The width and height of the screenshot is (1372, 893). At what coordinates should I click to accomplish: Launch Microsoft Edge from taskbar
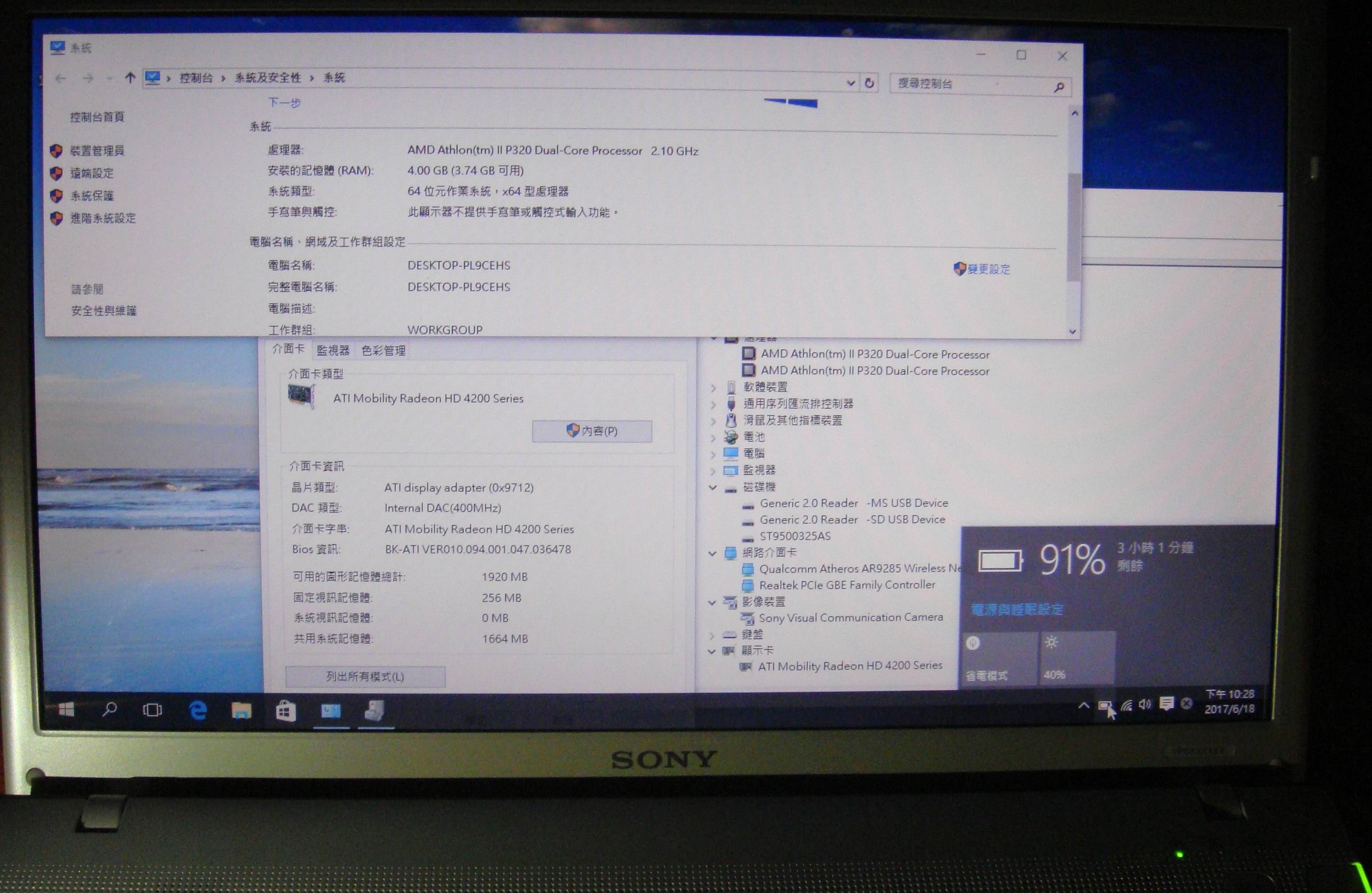coord(198,710)
